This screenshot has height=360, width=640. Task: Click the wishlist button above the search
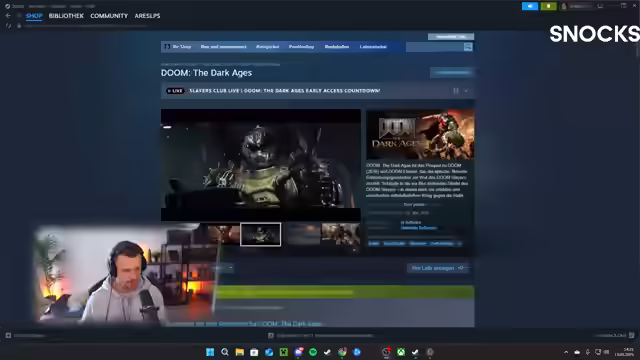451,36
